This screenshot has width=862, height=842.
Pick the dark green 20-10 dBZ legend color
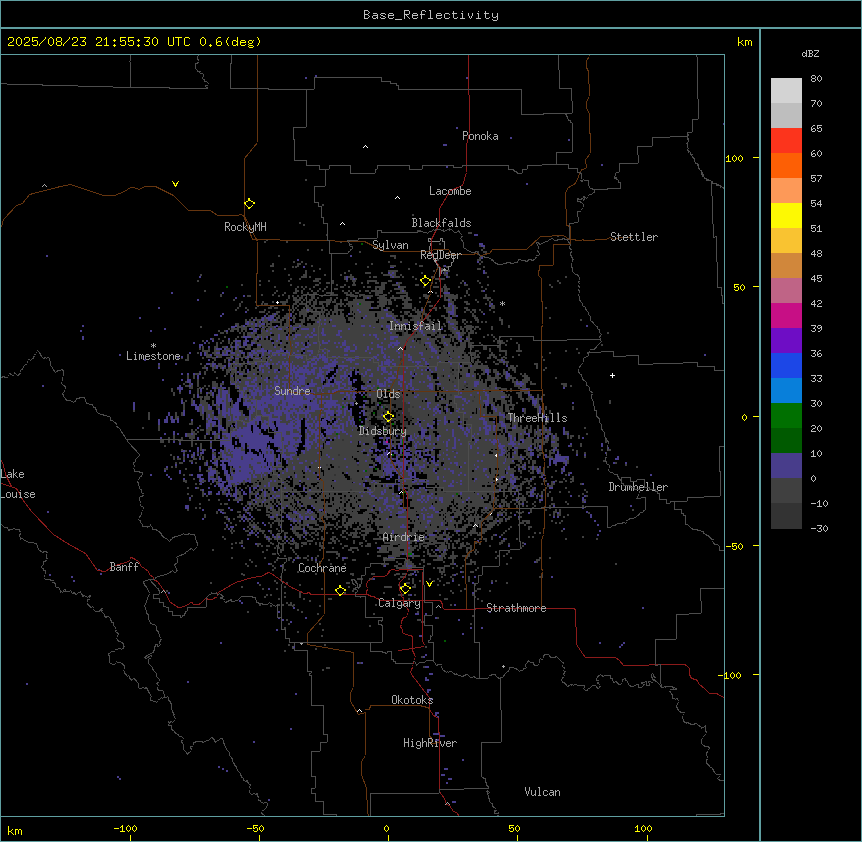tap(786, 441)
